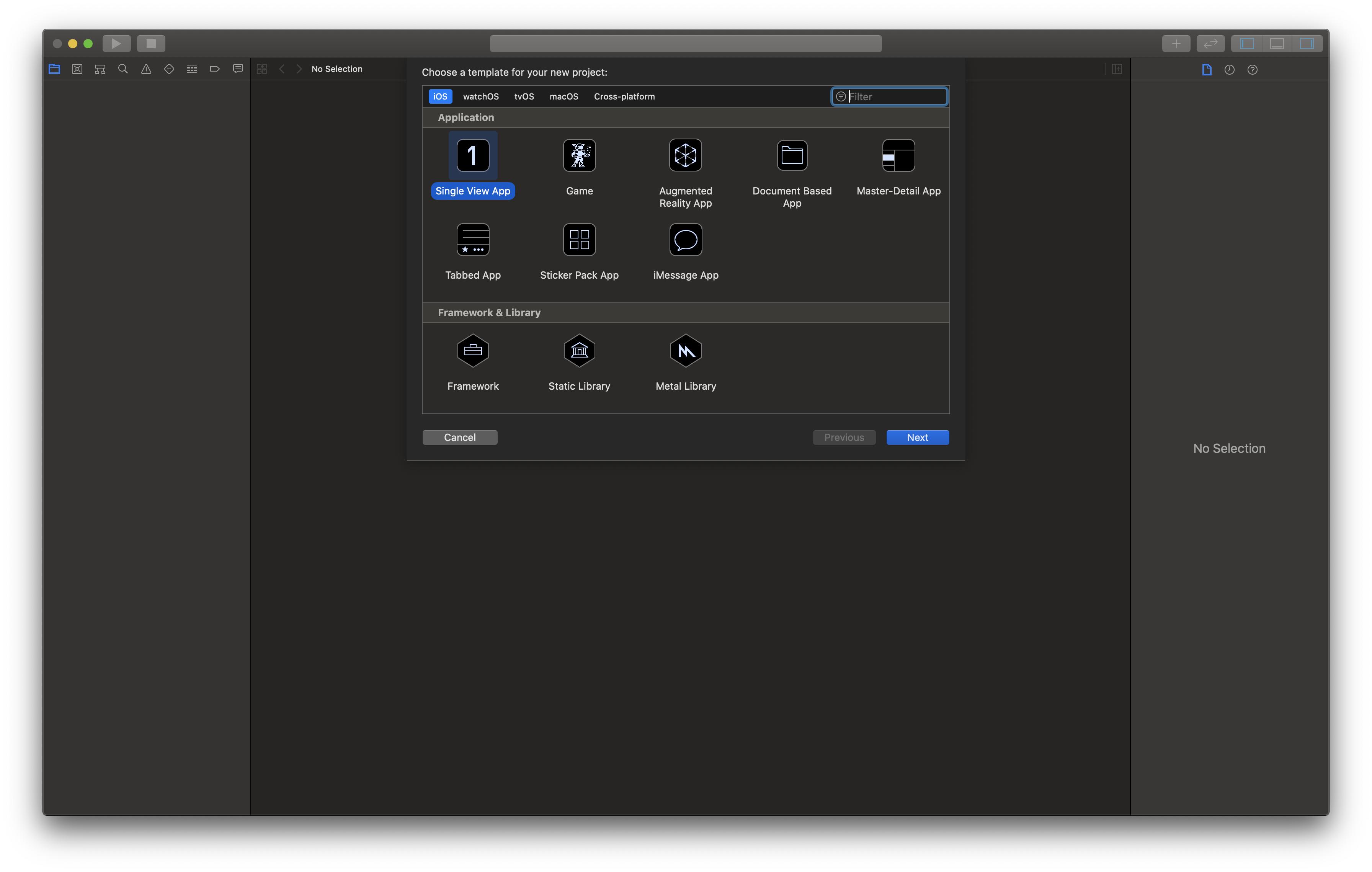Select the iOS platform tab
Screen dimensions: 1372x872
(441, 96)
